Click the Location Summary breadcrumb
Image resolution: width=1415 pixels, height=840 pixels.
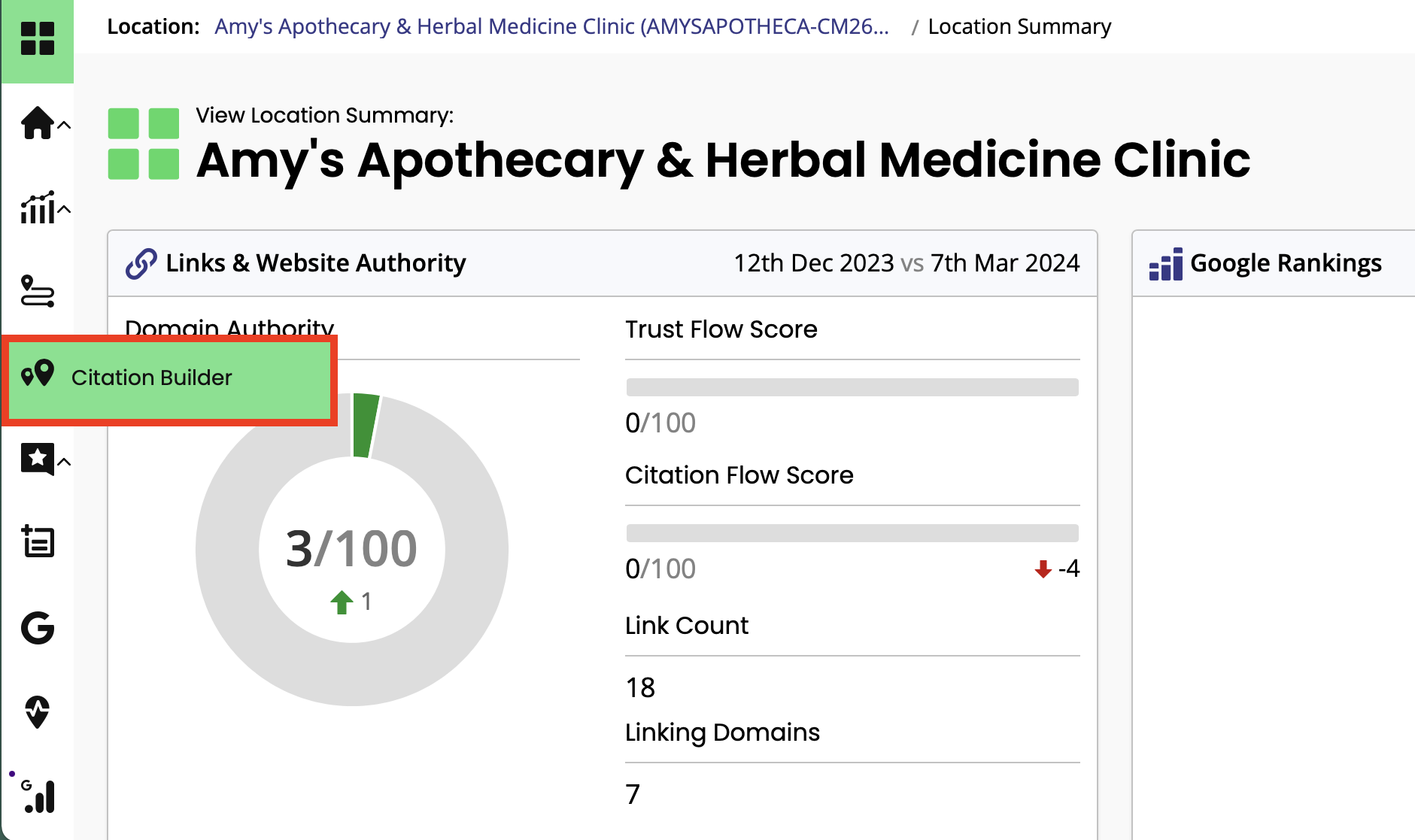coord(1019,27)
